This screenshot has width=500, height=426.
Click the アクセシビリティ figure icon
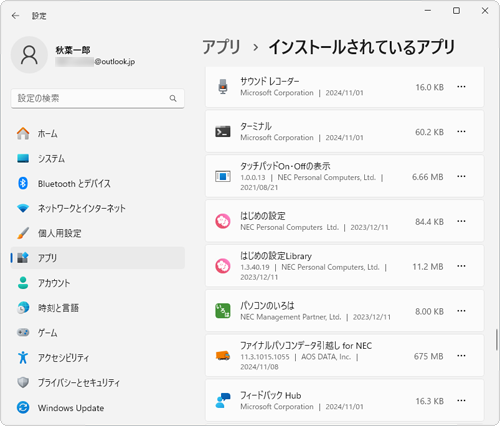[x=23, y=357]
